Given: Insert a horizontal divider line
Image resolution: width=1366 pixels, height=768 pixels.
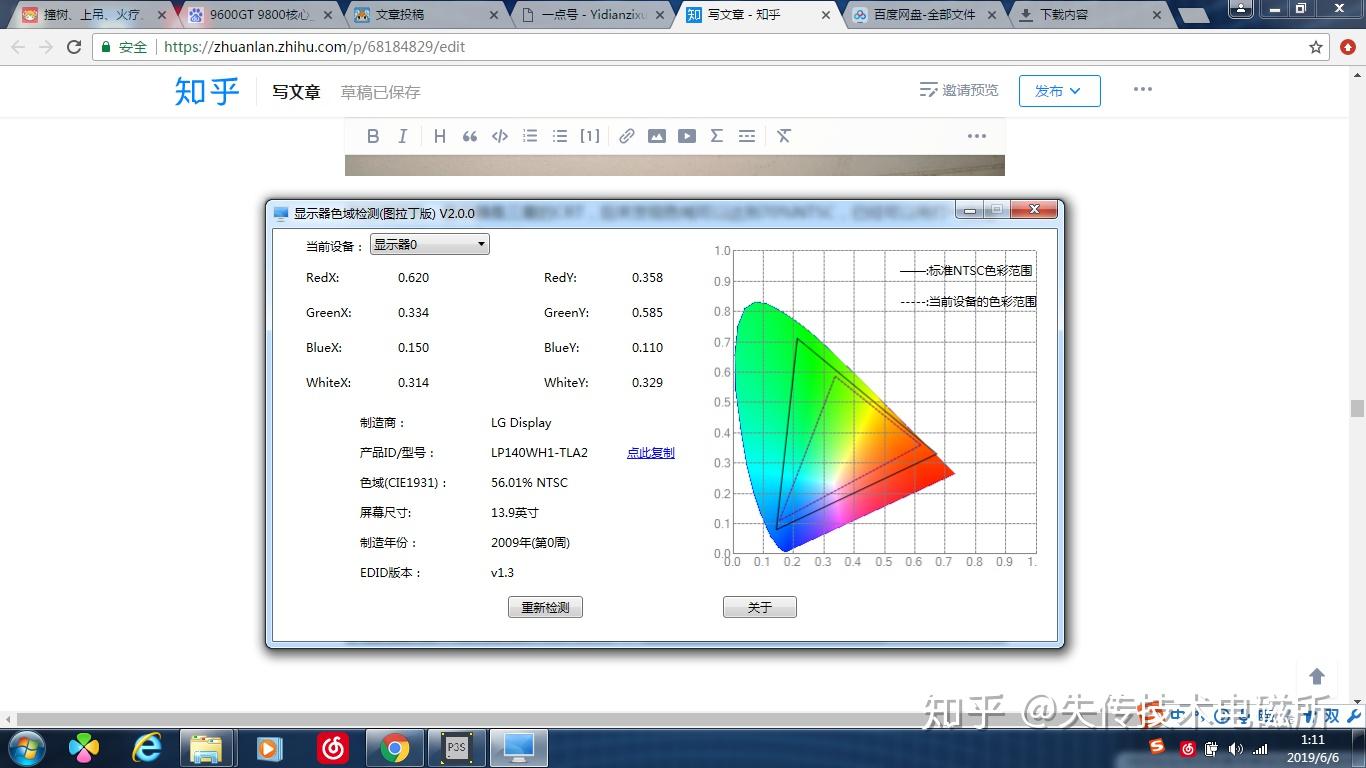Looking at the screenshot, I should pyautogui.click(x=746, y=136).
